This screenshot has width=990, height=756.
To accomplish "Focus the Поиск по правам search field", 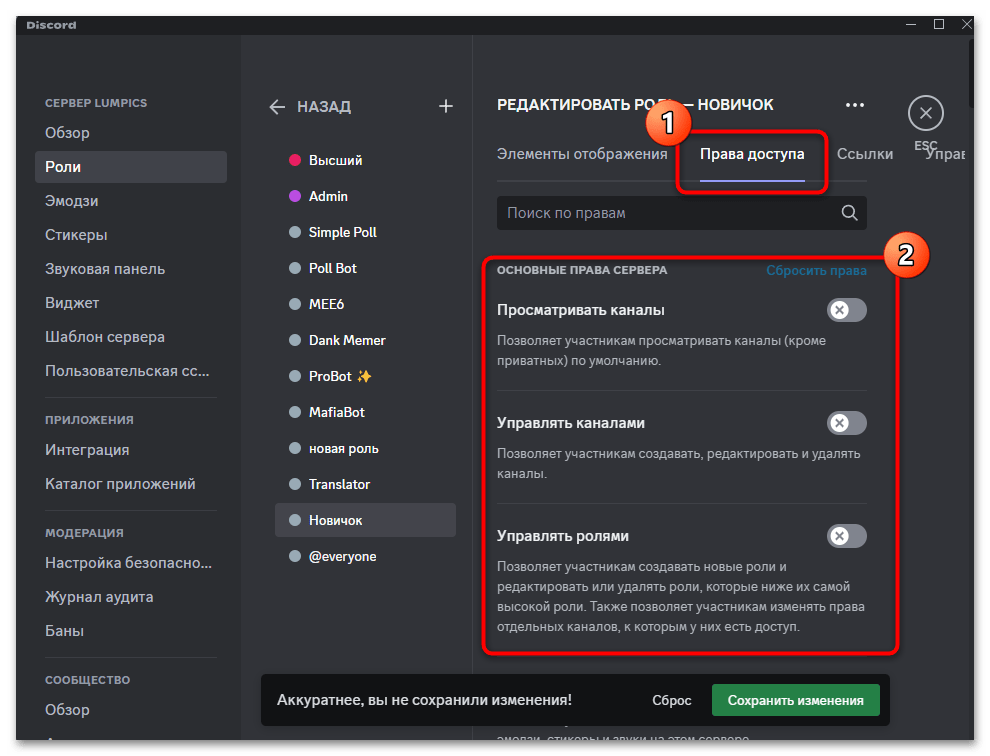I will (x=665, y=213).
